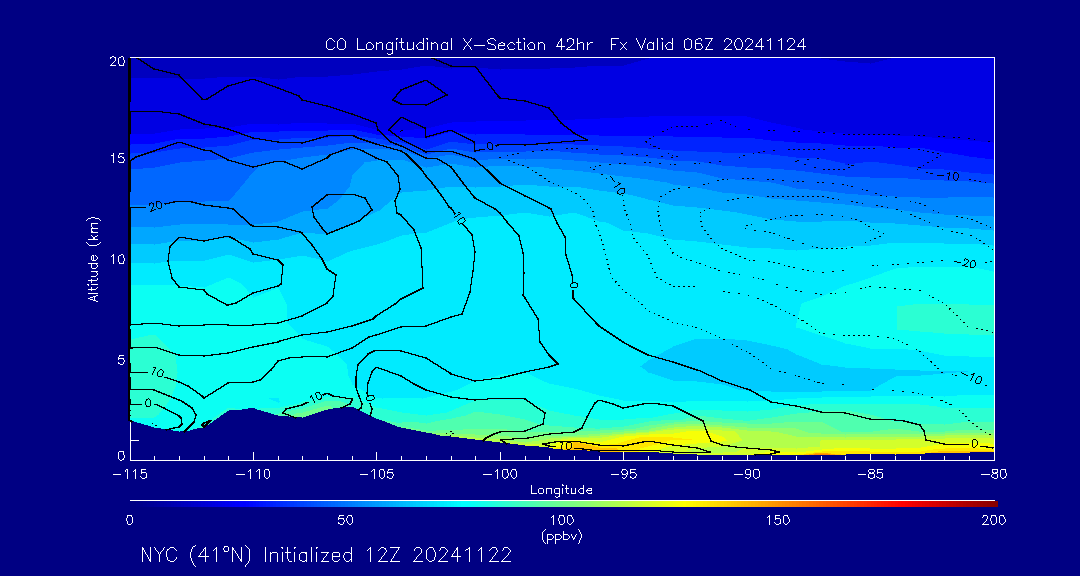
Task: Click the '(ppbv)' units label
Action: [562, 537]
